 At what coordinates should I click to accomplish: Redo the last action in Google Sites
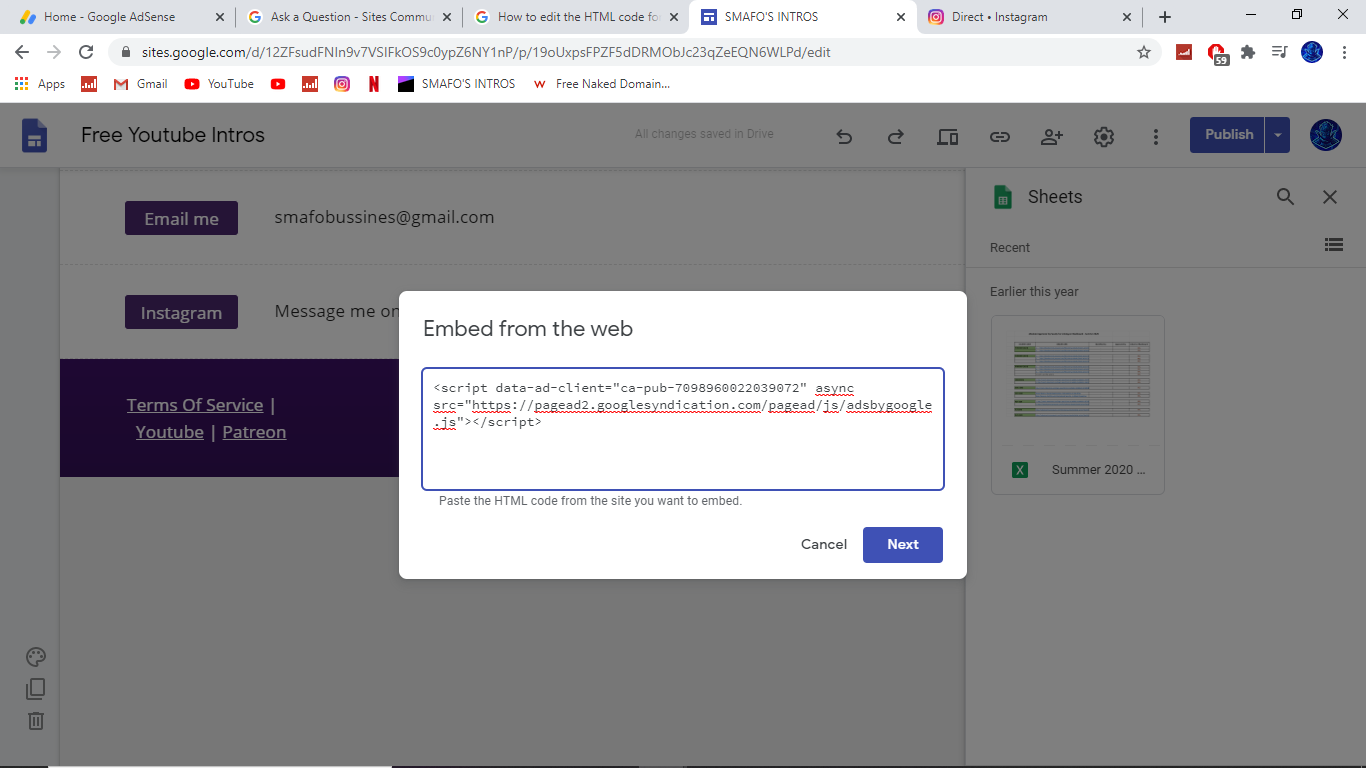tap(896, 137)
